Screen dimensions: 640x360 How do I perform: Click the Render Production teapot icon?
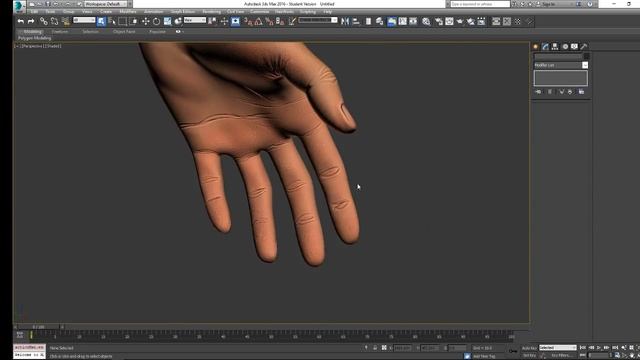(460, 21)
